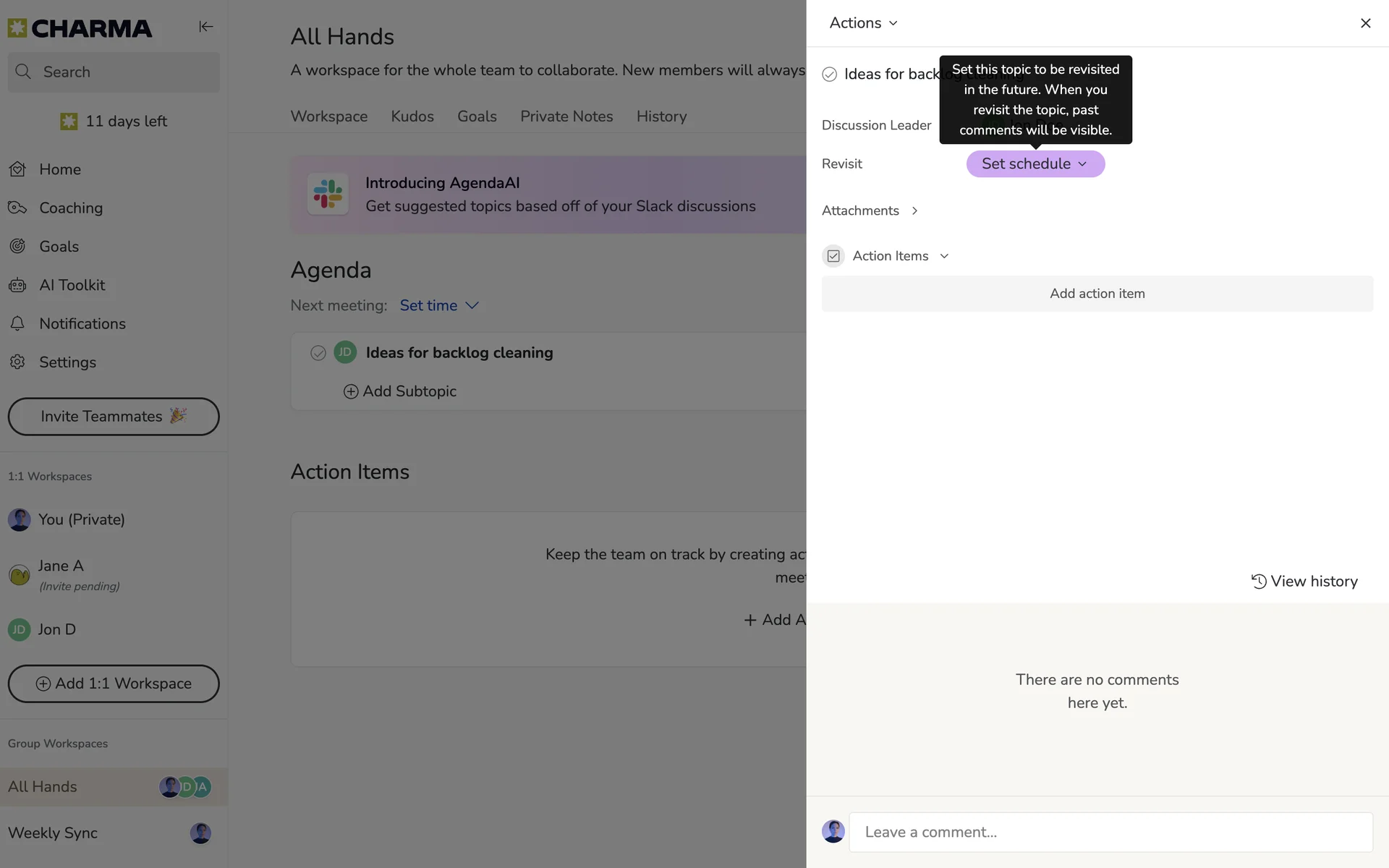This screenshot has width=1389, height=868.
Task: Click the Notifications bell icon
Action: pyautogui.click(x=17, y=323)
